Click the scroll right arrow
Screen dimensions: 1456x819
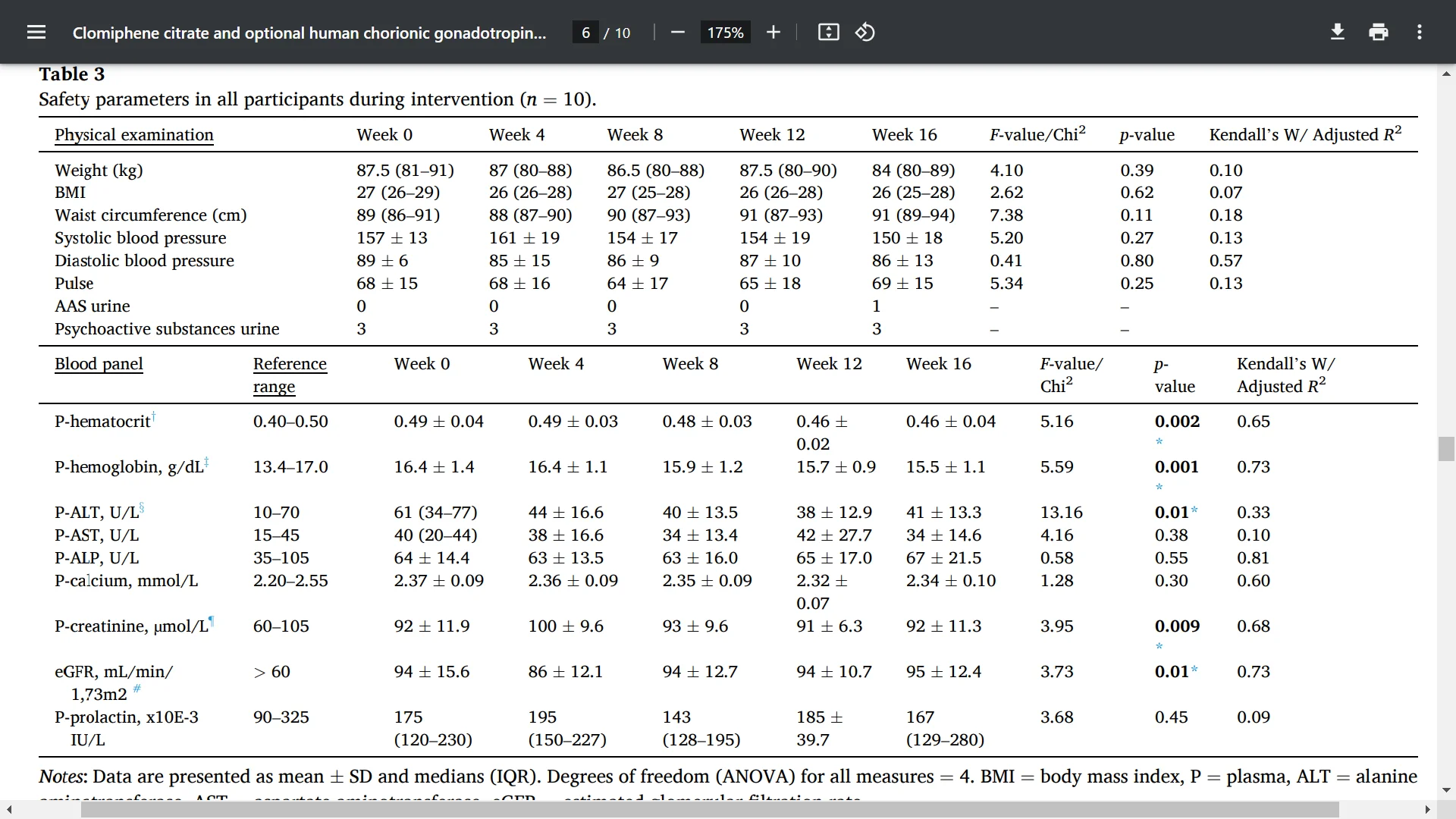click(1427, 810)
